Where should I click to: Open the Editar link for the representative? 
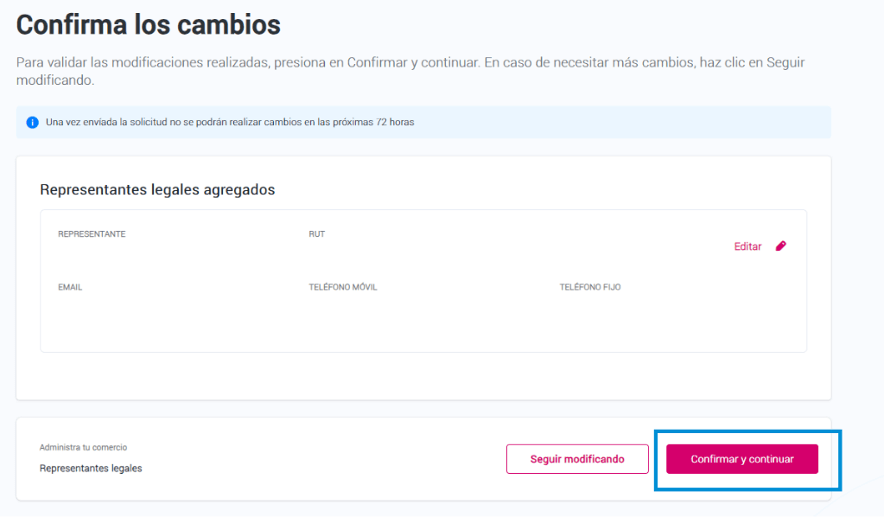point(748,246)
